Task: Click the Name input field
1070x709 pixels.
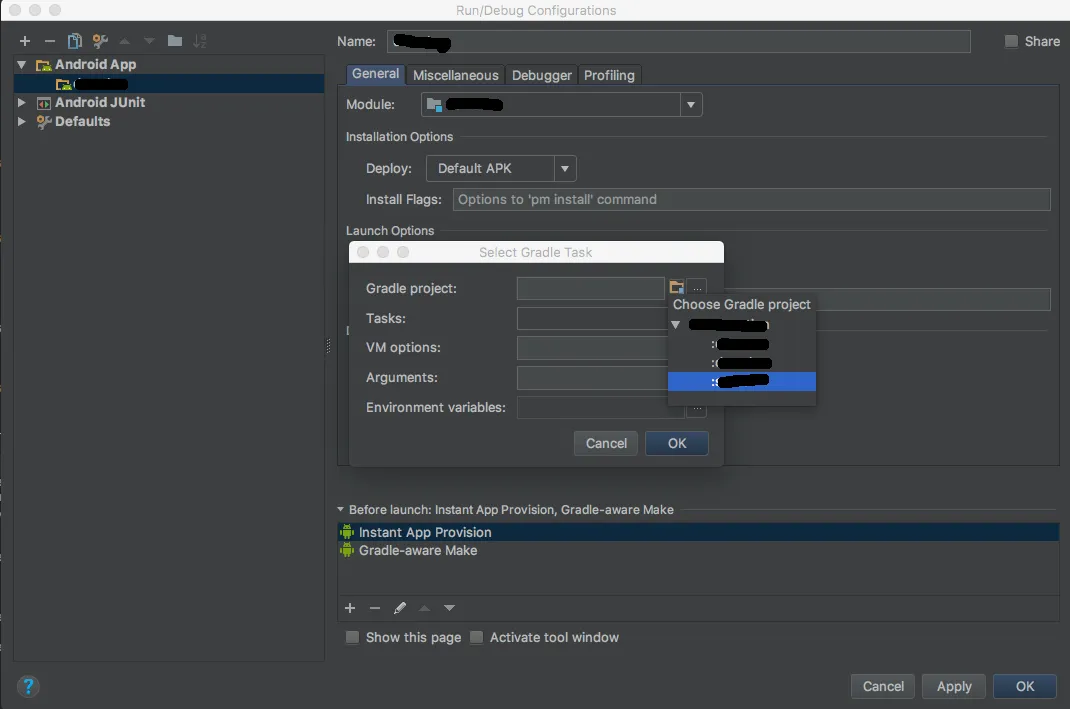Action: [678, 42]
